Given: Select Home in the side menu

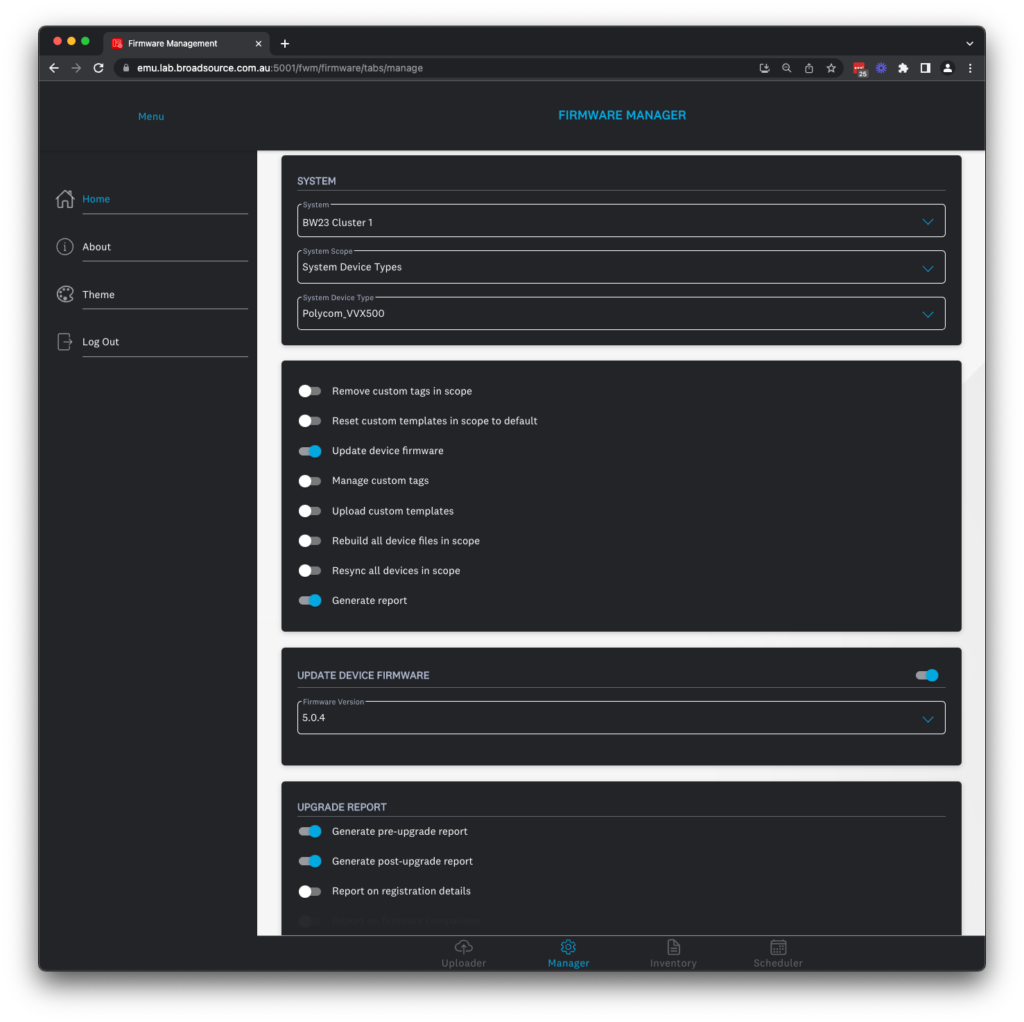Looking at the screenshot, I should [96, 199].
